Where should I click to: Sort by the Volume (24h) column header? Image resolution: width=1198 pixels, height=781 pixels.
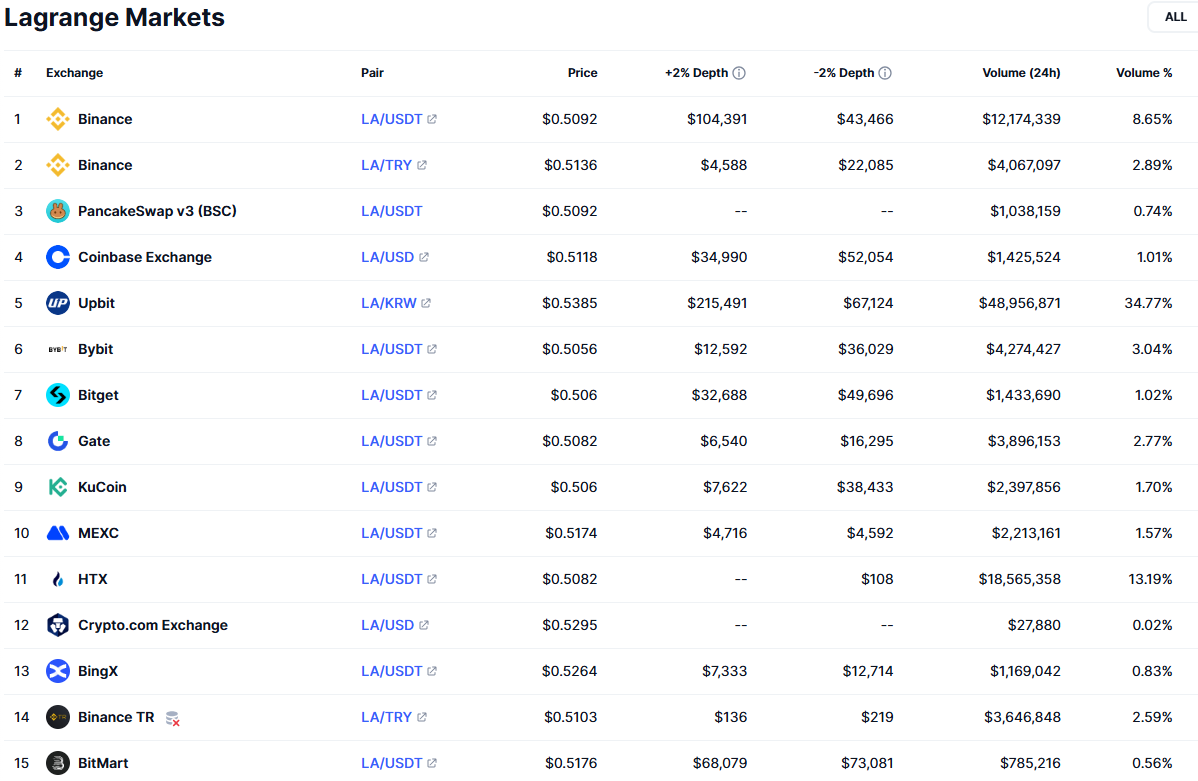coord(1021,73)
